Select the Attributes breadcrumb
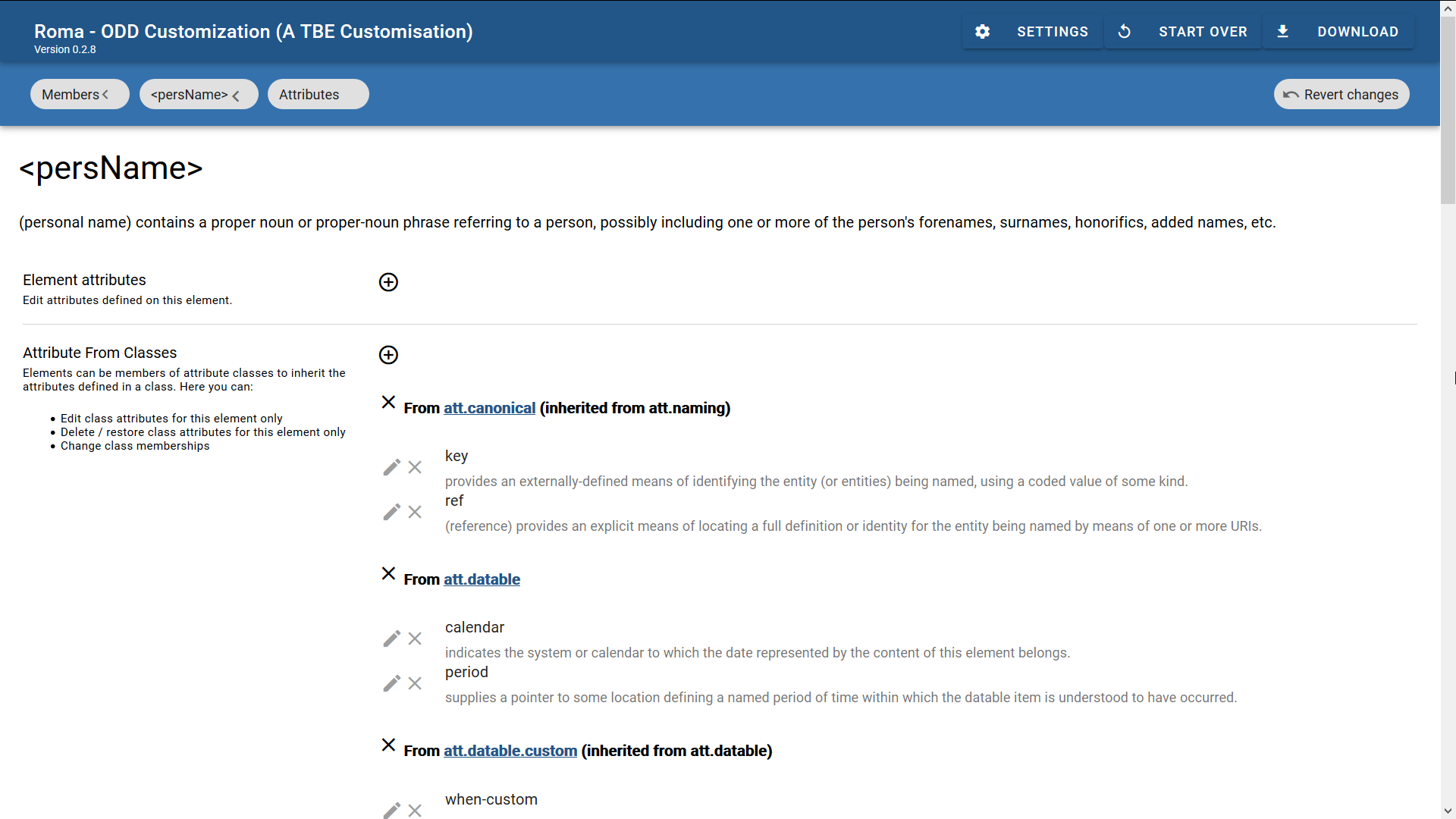Screen dimensions: 1456x819 [318, 95]
